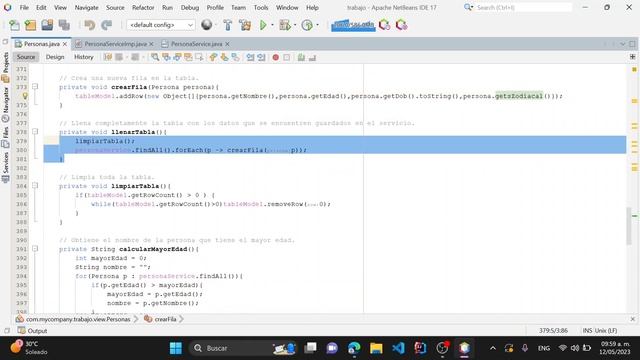Click the light bulb hint on line 374
Viewport: 640px width, 360px height.
point(25,96)
